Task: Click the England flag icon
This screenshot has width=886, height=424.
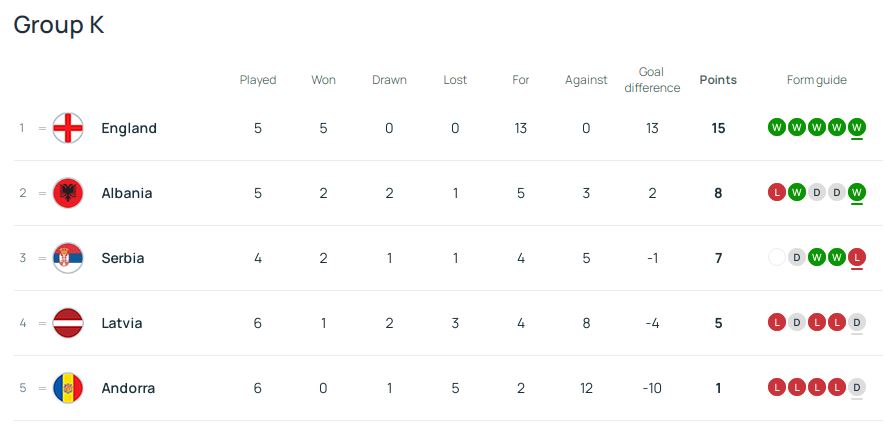Action: tap(68, 128)
